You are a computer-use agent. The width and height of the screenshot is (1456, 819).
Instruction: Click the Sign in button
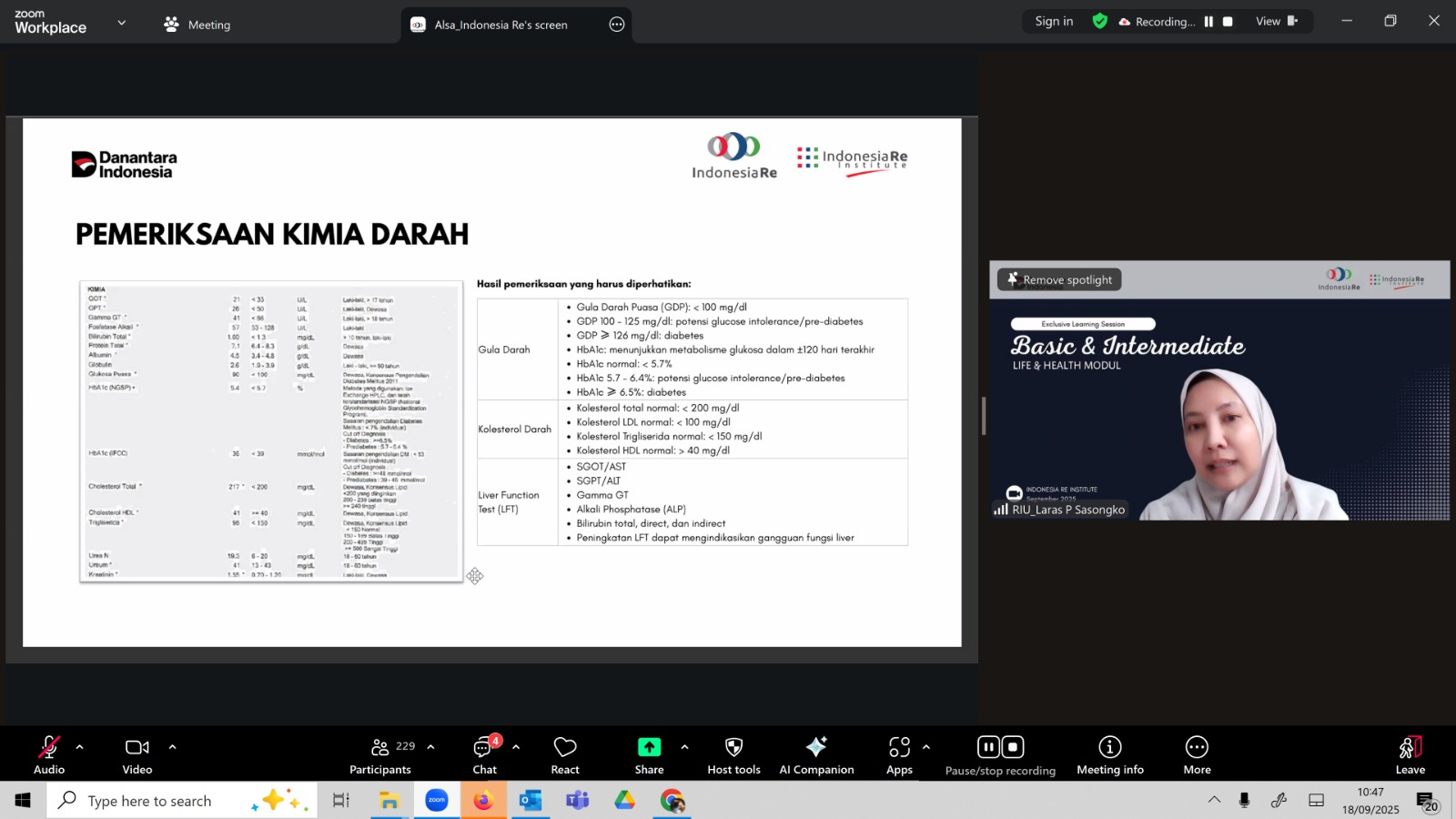pyautogui.click(x=1054, y=22)
